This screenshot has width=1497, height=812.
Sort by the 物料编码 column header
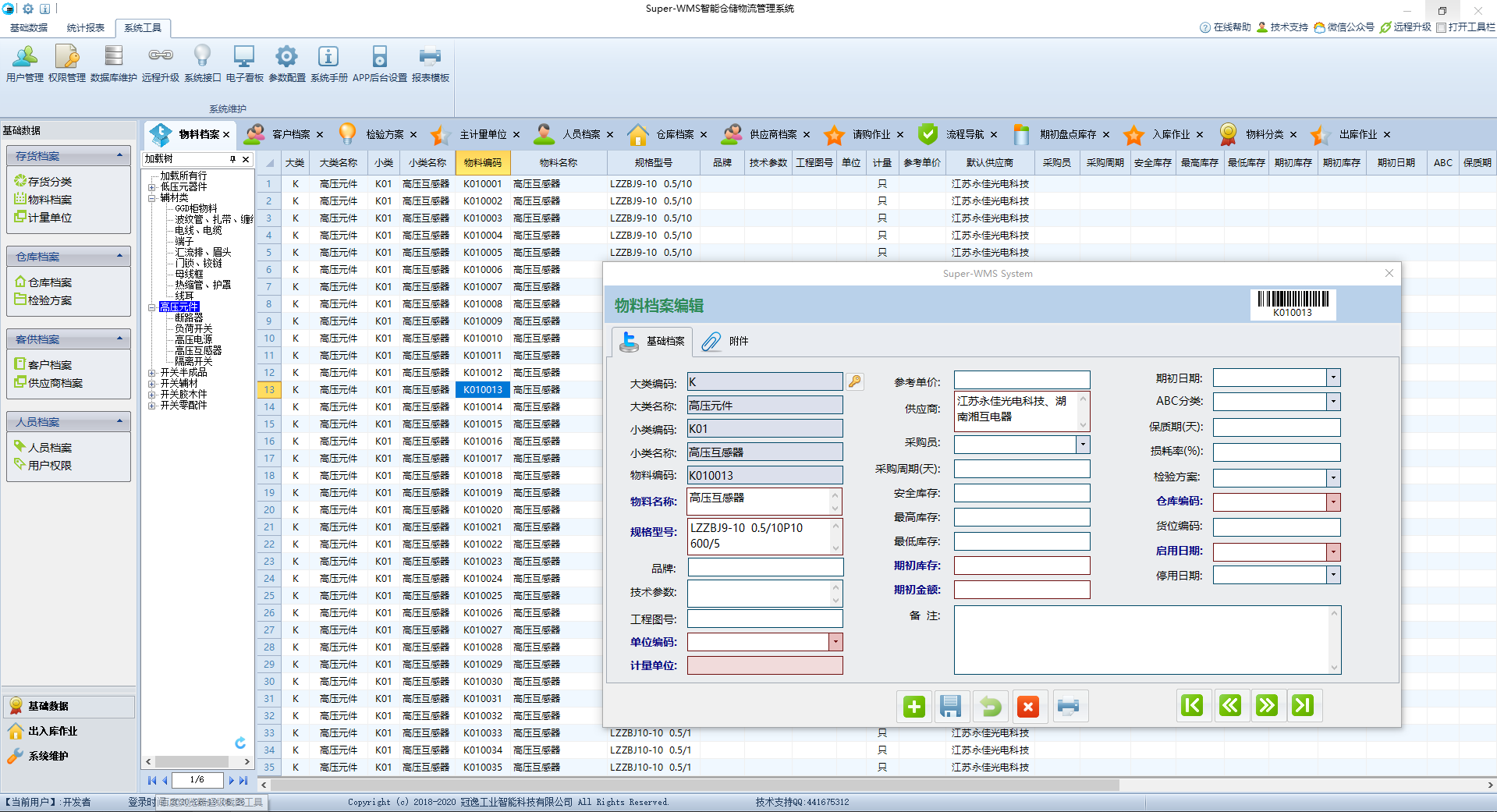pos(483,163)
